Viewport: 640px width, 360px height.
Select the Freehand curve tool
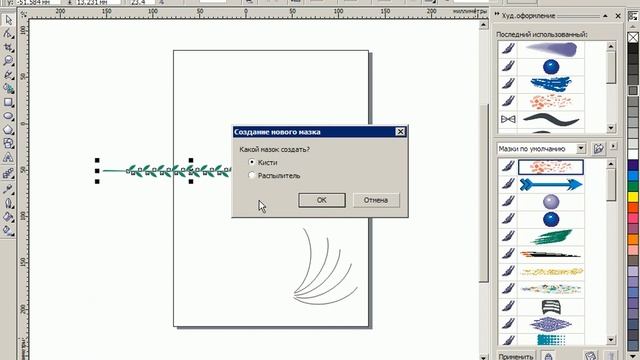click(x=8, y=75)
